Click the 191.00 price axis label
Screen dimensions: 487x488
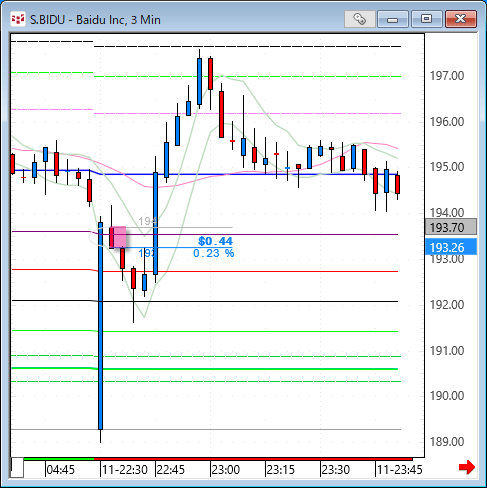pyautogui.click(x=447, y=351)
